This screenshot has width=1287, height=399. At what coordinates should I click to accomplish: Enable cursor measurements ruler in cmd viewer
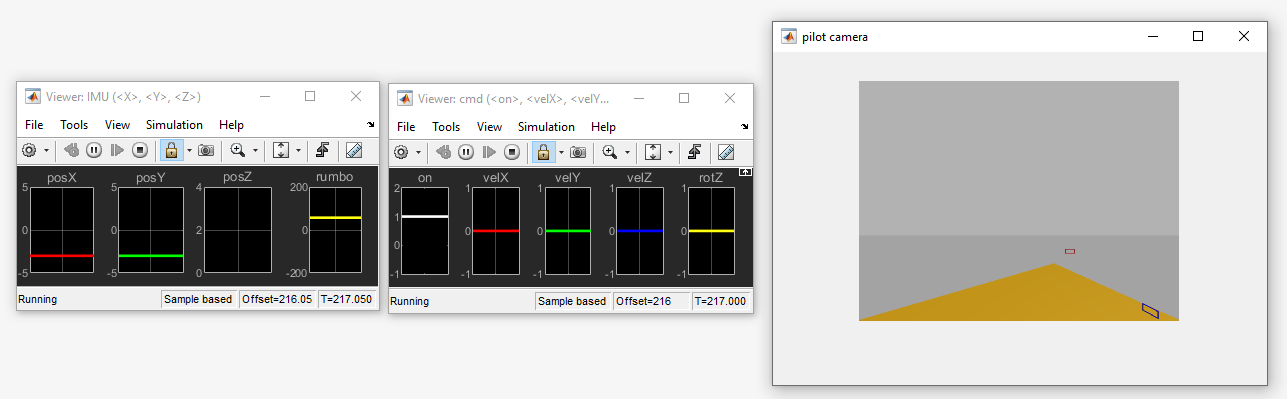pyautogui.click(x=726, y=152)
